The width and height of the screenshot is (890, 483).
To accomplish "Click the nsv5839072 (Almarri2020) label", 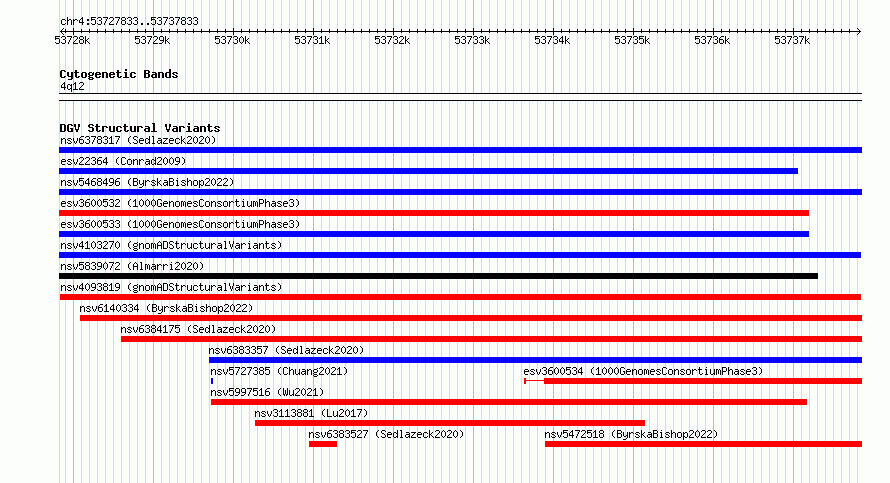I will point(132,266).
